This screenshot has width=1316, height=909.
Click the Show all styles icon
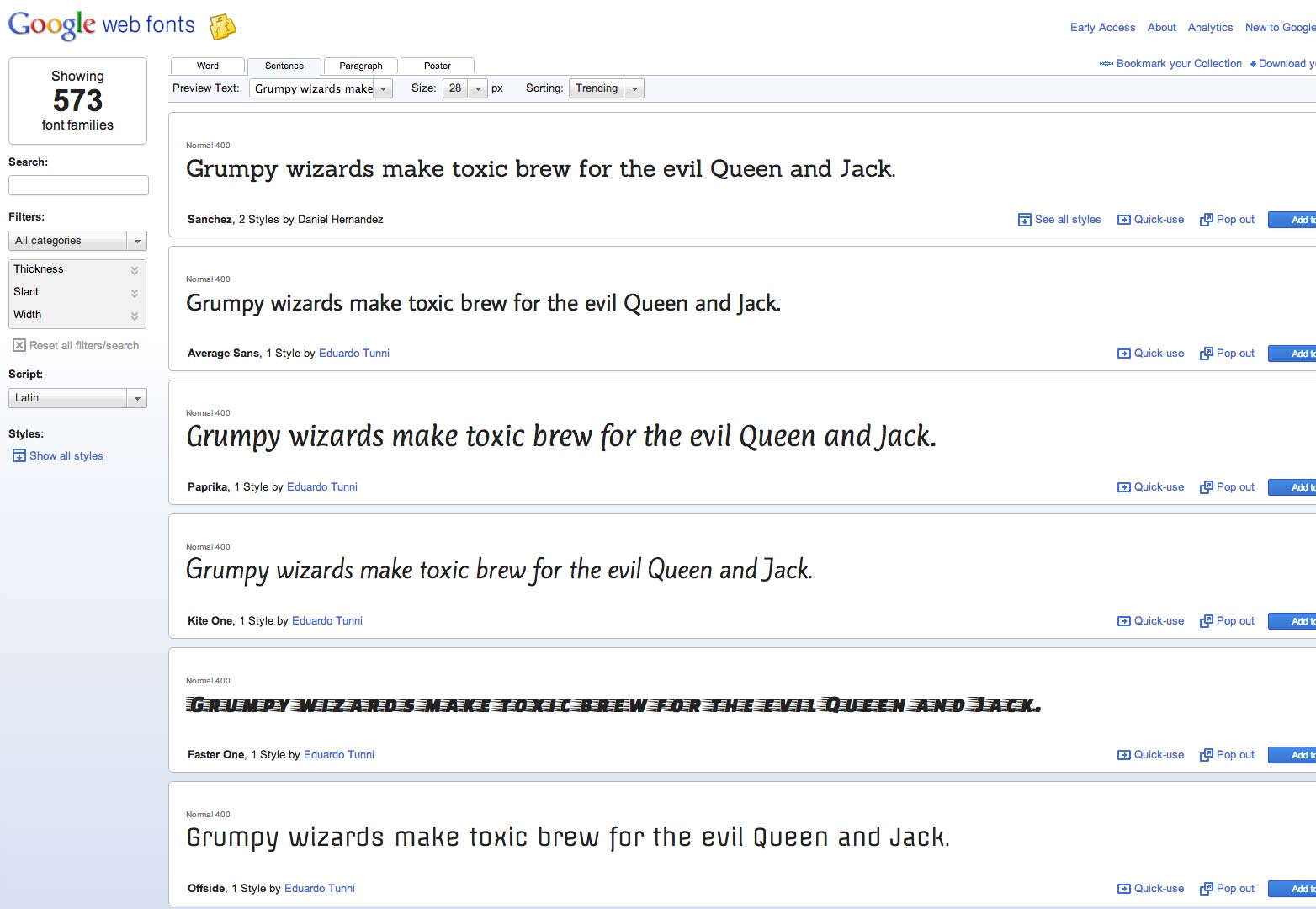(19, 455)
